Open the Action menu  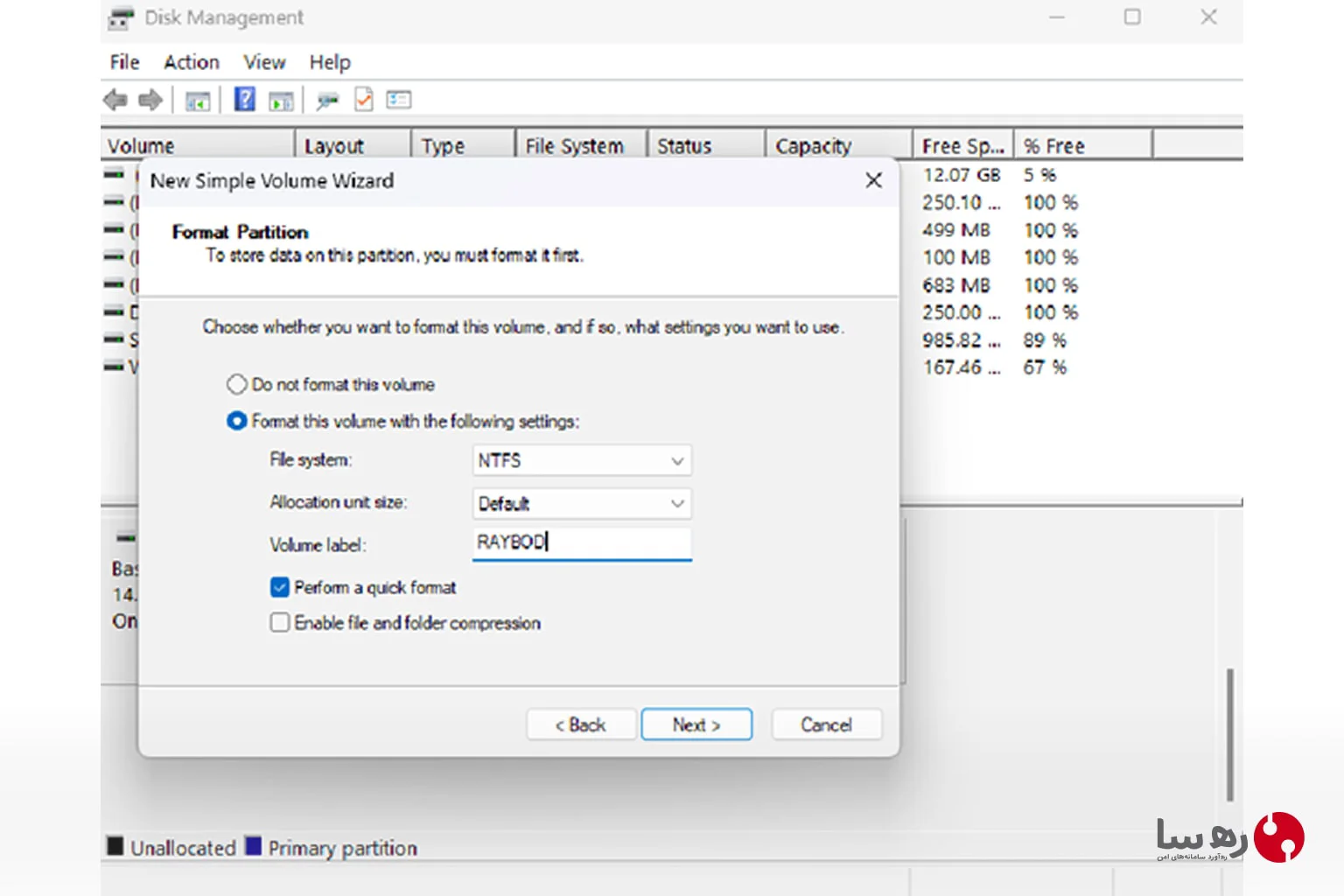pos(192,62)
